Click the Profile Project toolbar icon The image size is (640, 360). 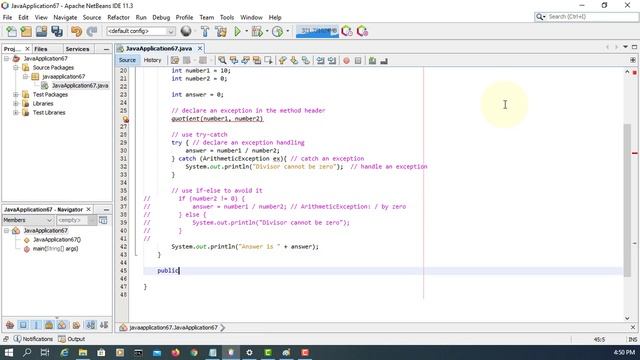coord(278,31)
